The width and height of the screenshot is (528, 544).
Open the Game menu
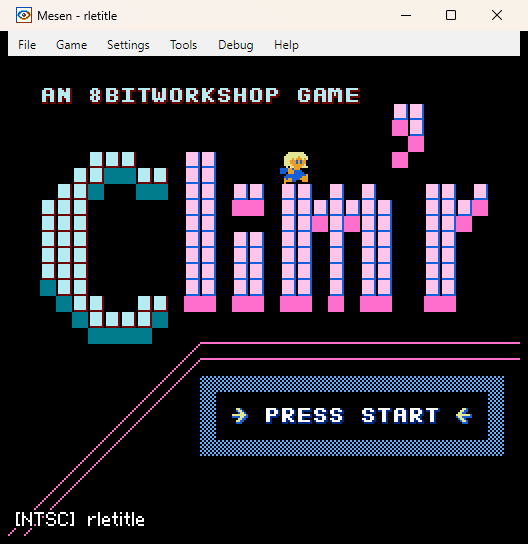(71, 45)
